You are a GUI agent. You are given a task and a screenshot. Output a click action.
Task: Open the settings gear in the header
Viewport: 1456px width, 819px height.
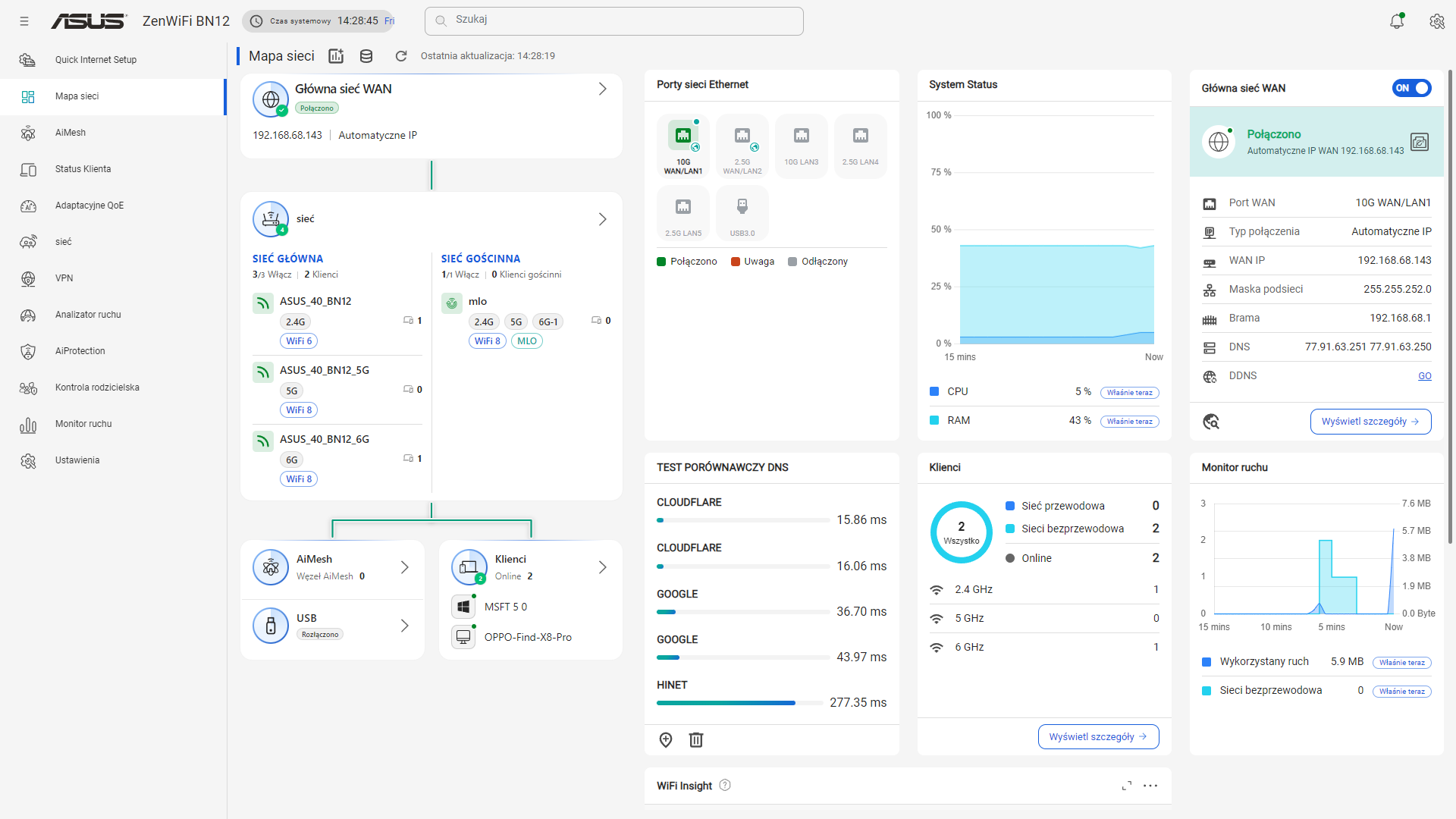pos(1436,21)
